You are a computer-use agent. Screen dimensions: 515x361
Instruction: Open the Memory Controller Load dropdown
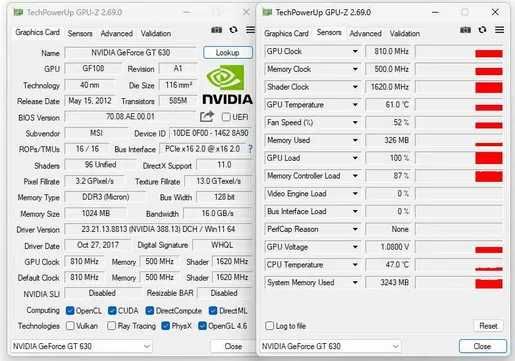355,176
